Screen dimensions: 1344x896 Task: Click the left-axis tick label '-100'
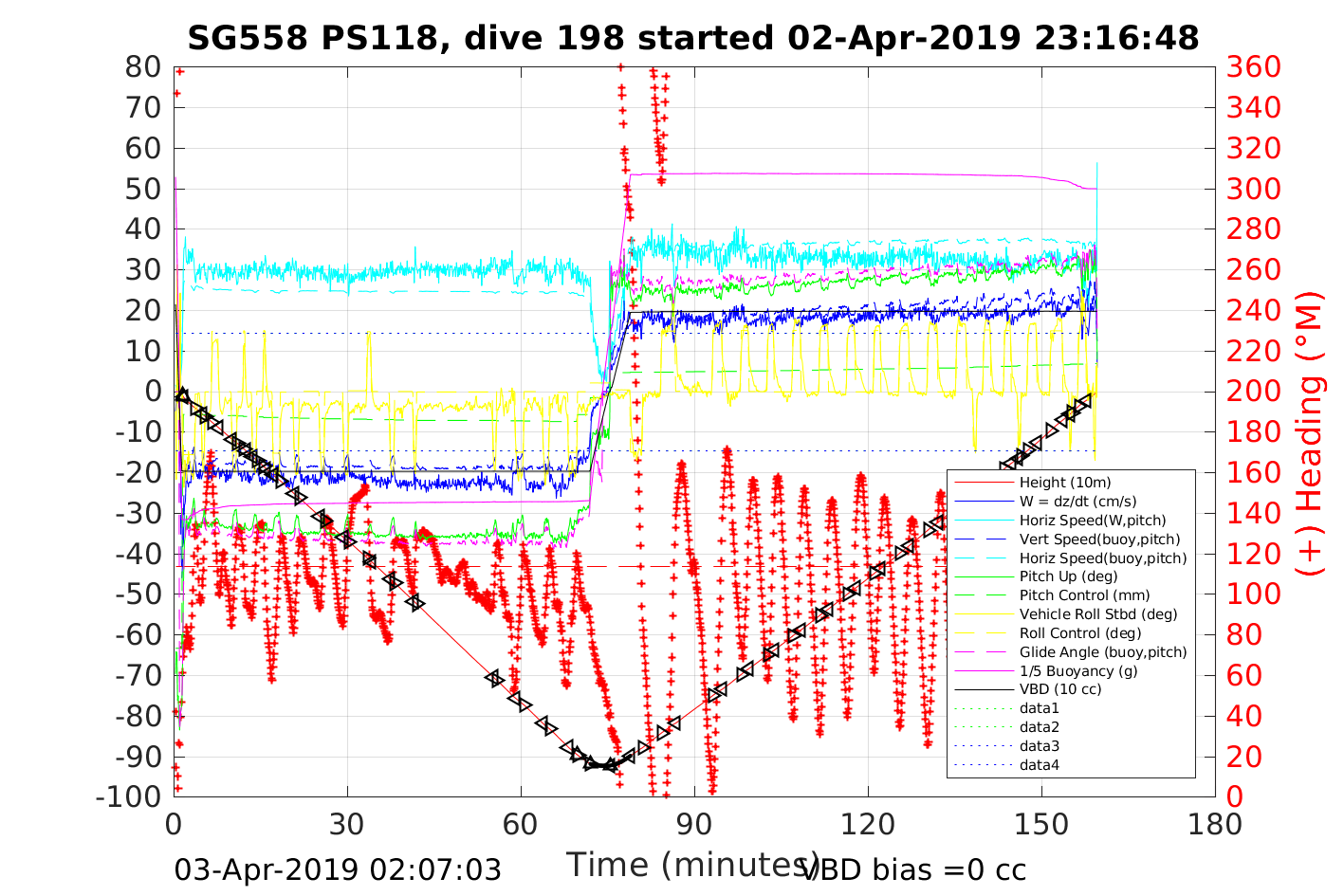(129, 796)
